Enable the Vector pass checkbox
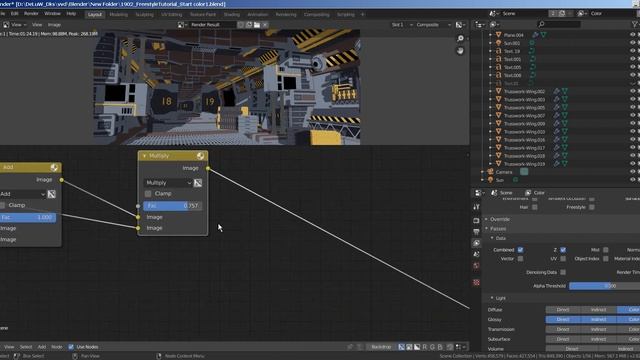640x360 pixels. coord(520,259)
